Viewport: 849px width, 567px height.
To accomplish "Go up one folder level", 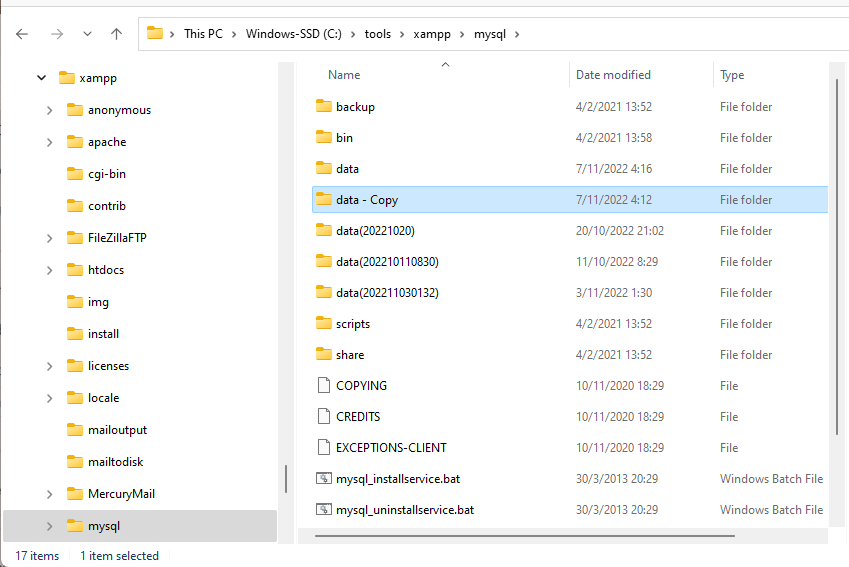I will pos(116,34).
